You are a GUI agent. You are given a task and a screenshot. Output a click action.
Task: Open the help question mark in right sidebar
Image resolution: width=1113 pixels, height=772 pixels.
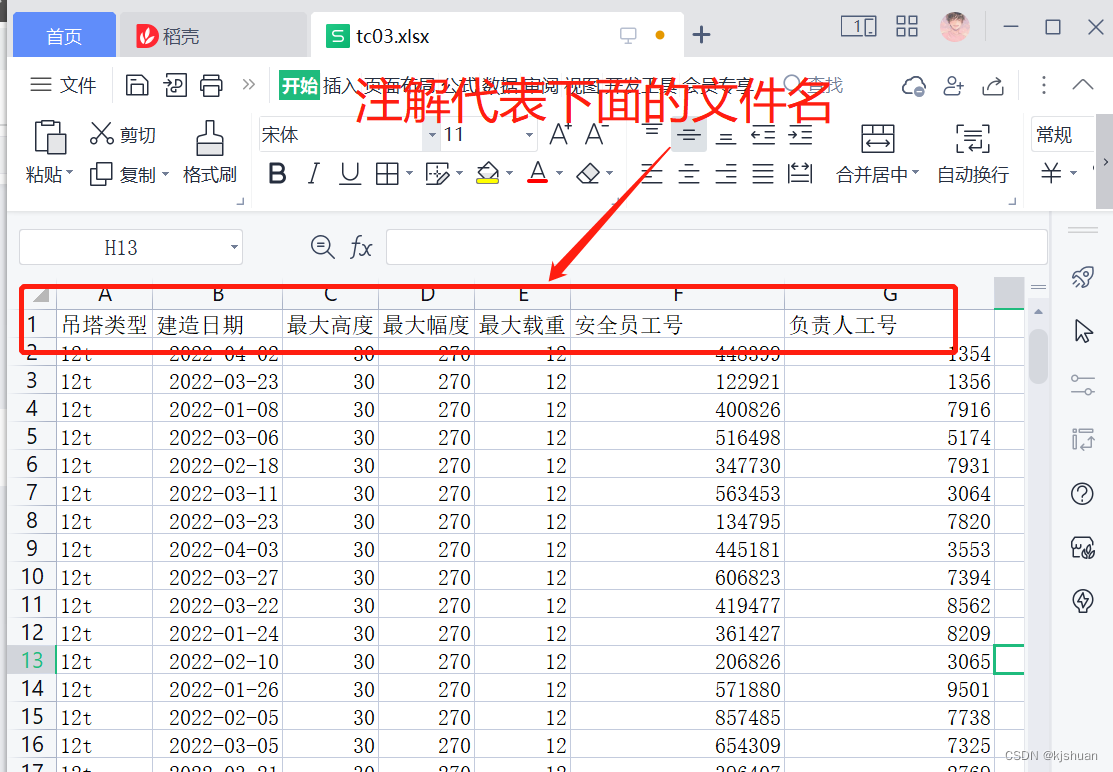coord(1082,494)
